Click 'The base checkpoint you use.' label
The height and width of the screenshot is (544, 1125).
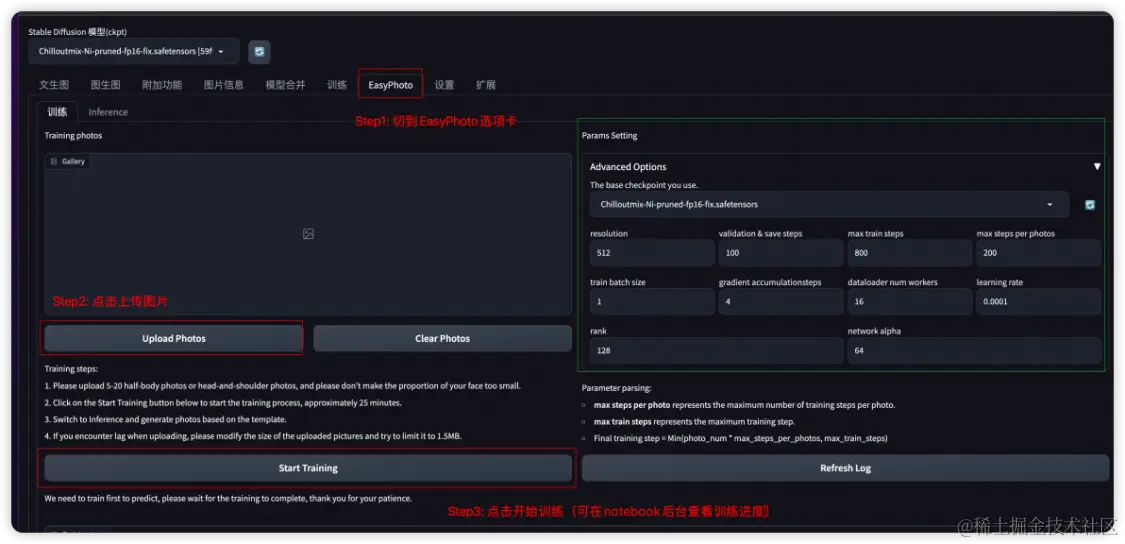pos(644,185)
